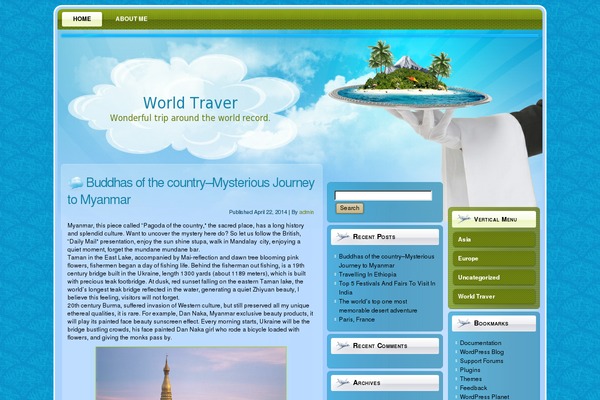600x400 pixels.
Task: Click the Bookmarks heading
Action: 491,323
